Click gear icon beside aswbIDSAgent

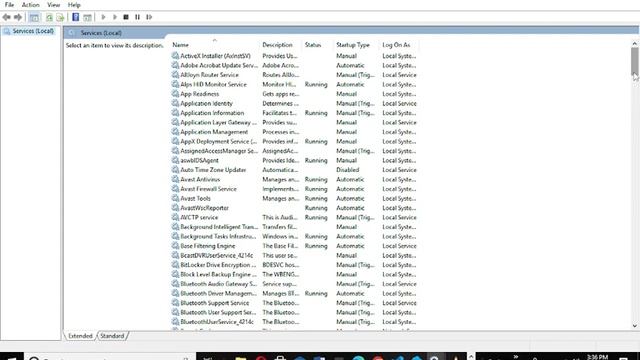[x=175, y=160]
